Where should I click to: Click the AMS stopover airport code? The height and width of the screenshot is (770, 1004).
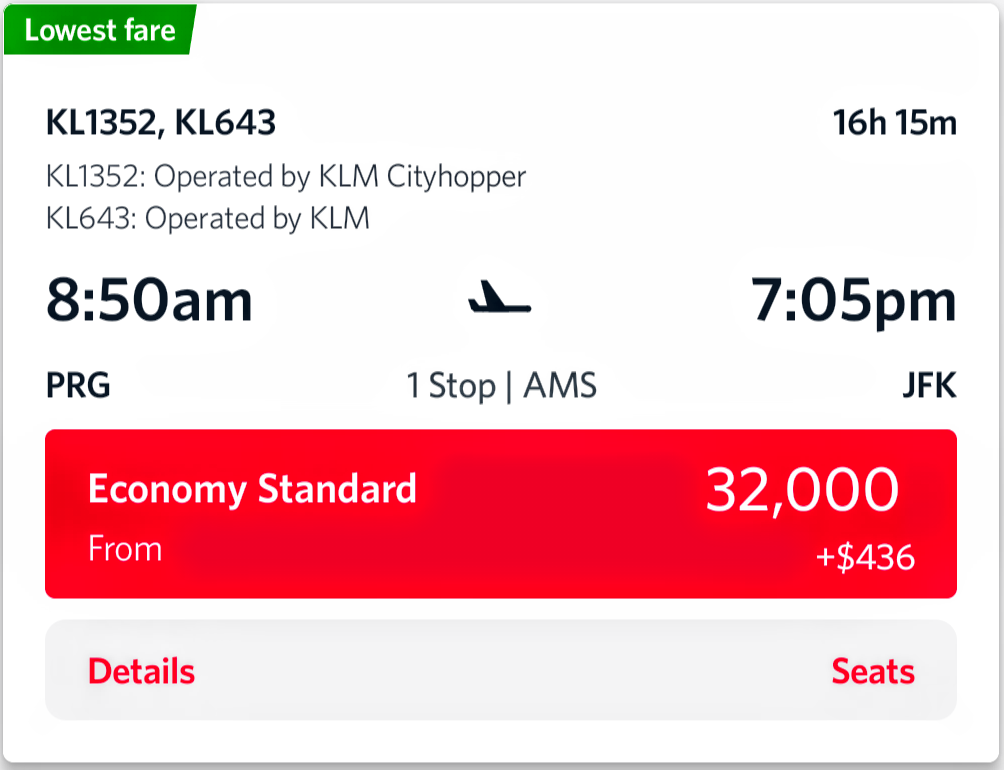tap(559, 386)
